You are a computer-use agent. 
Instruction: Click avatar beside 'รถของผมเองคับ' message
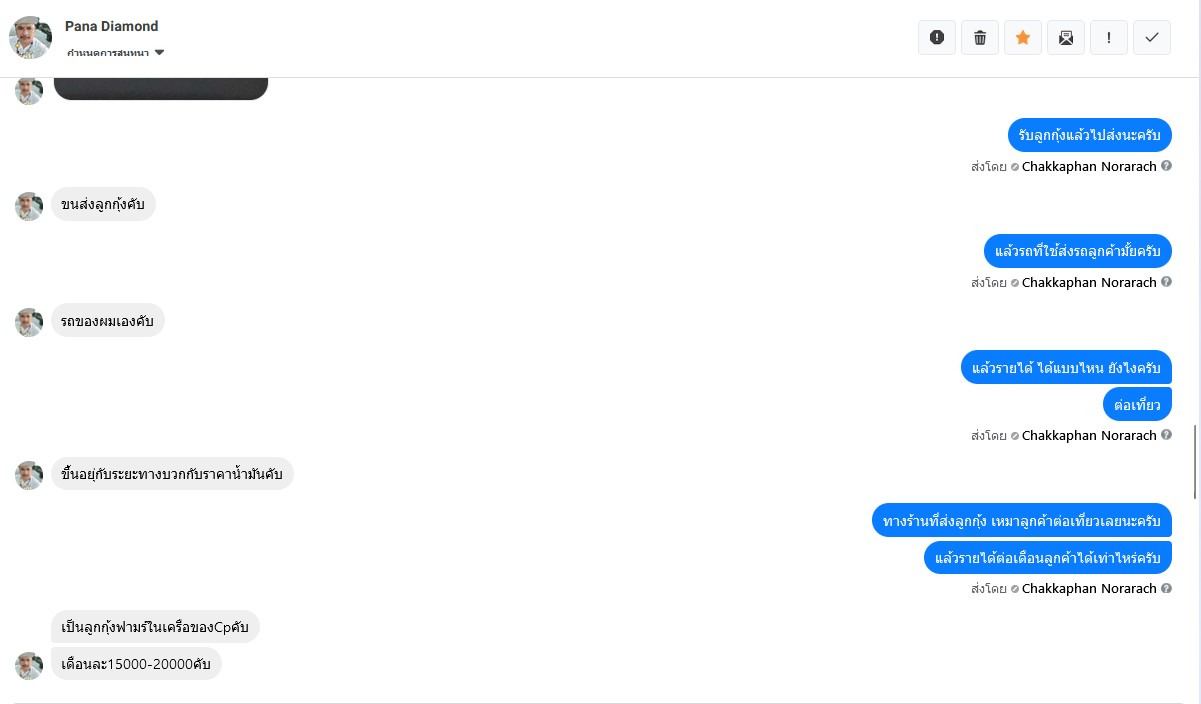pyautogui.click(x=29, y=322)
